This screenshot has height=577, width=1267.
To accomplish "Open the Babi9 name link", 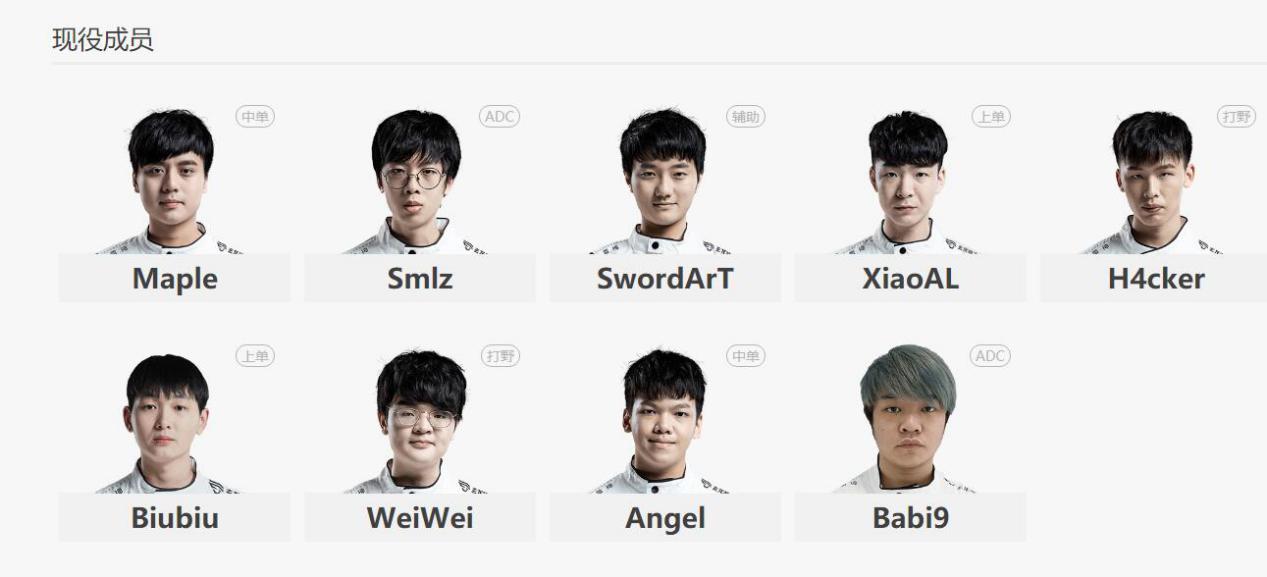I will (910, 518).
